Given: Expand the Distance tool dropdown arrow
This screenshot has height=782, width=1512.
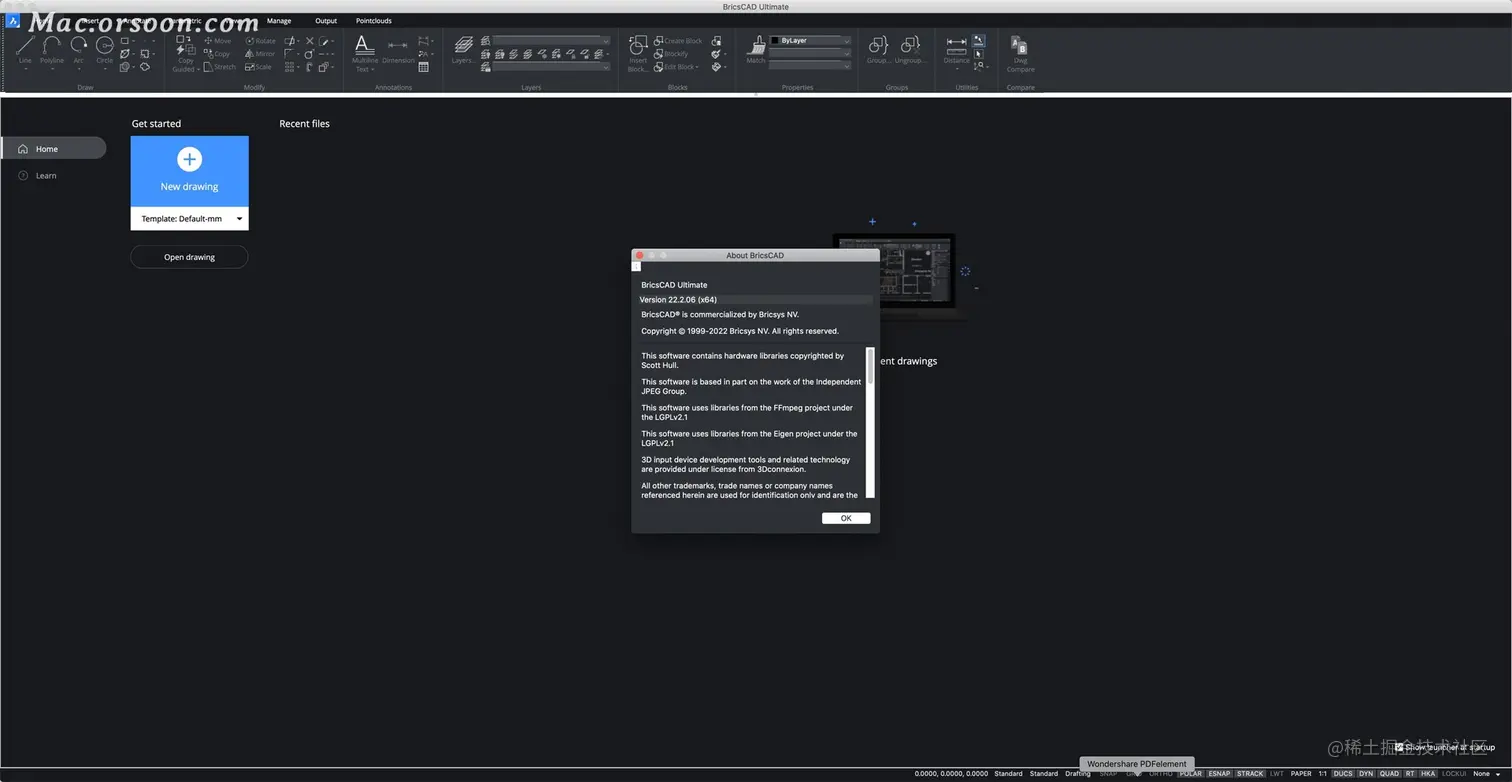Looking at the screenshot, I should pos(957,70).
